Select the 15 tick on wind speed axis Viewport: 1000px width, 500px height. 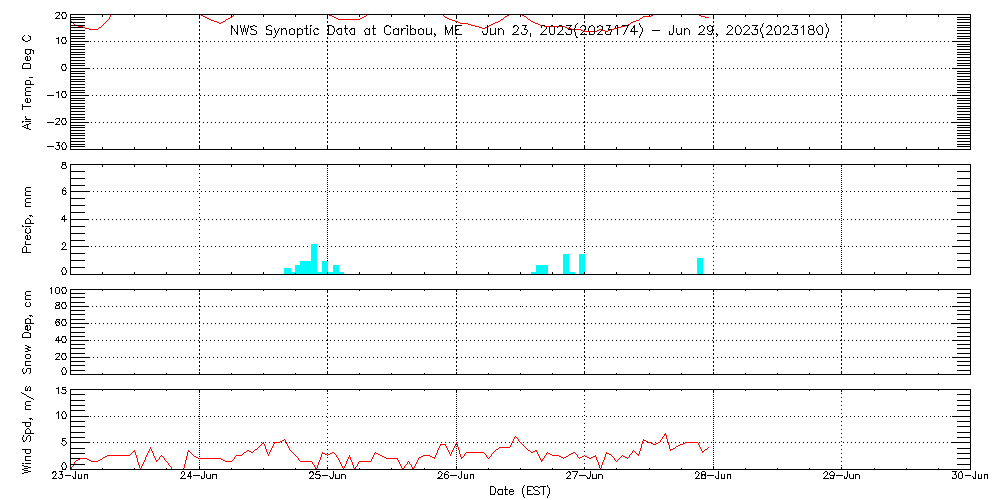coord(60,391)
